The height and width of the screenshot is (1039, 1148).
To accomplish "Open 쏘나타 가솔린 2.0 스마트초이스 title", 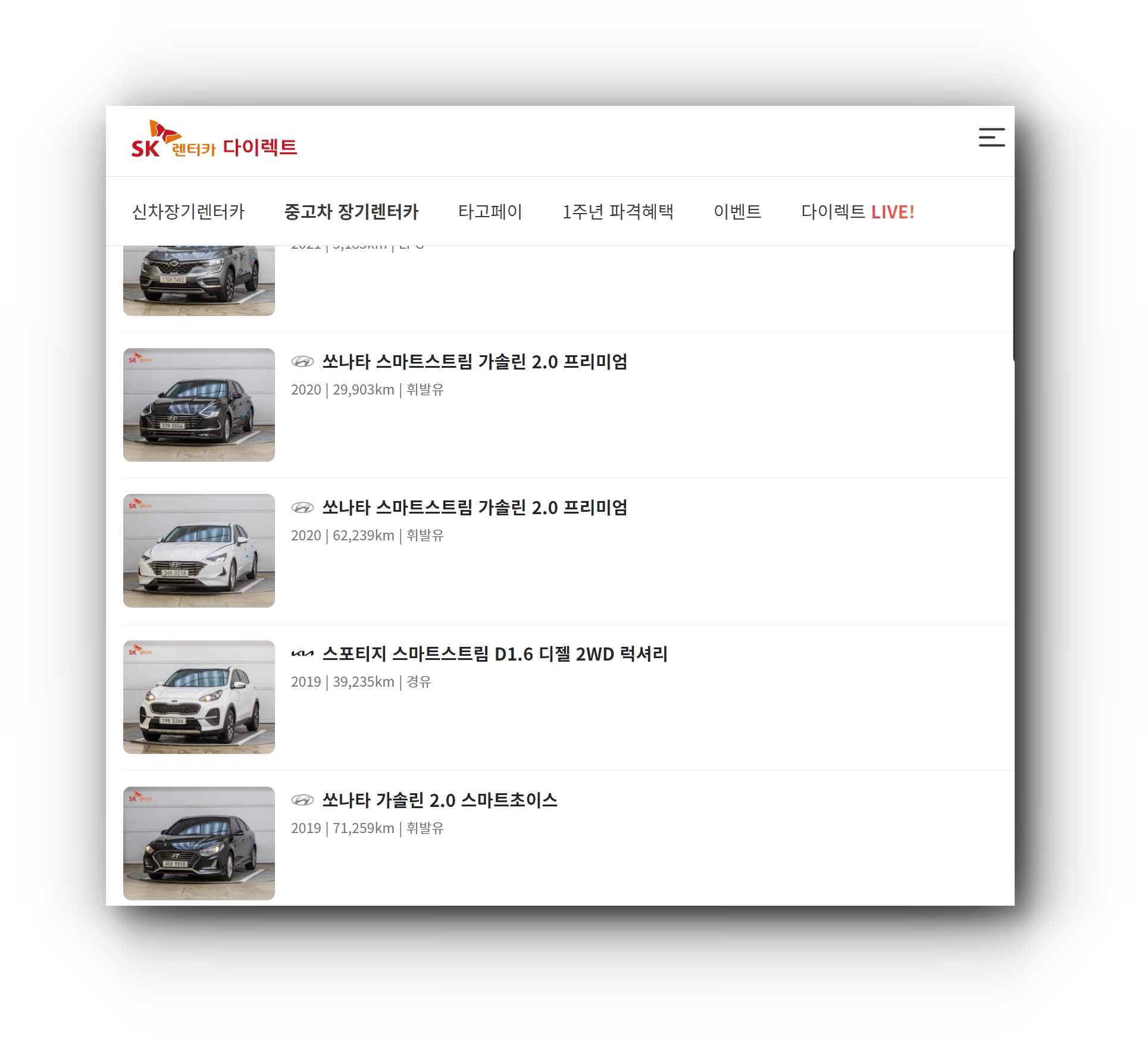I will [x=440, y=800].
